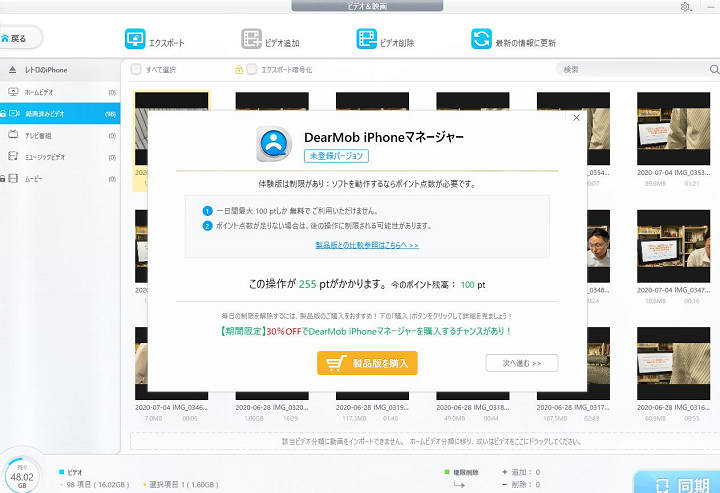
Task: Click the 2020-06-28 IMG_0320 label
Action: tap(272, 407)
